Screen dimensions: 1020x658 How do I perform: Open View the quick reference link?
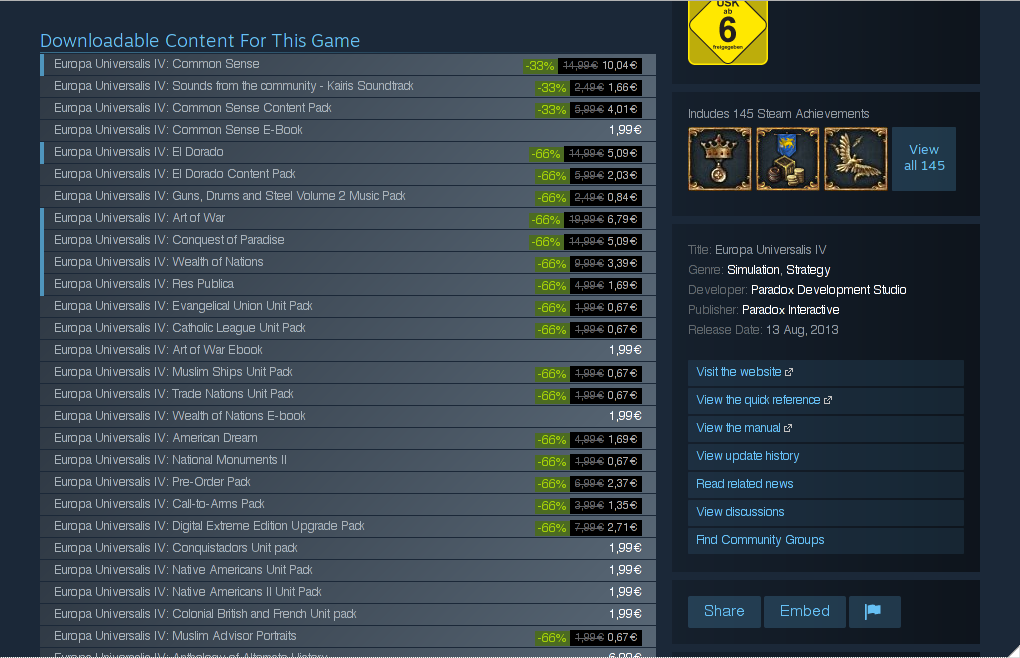click(825, 401)
